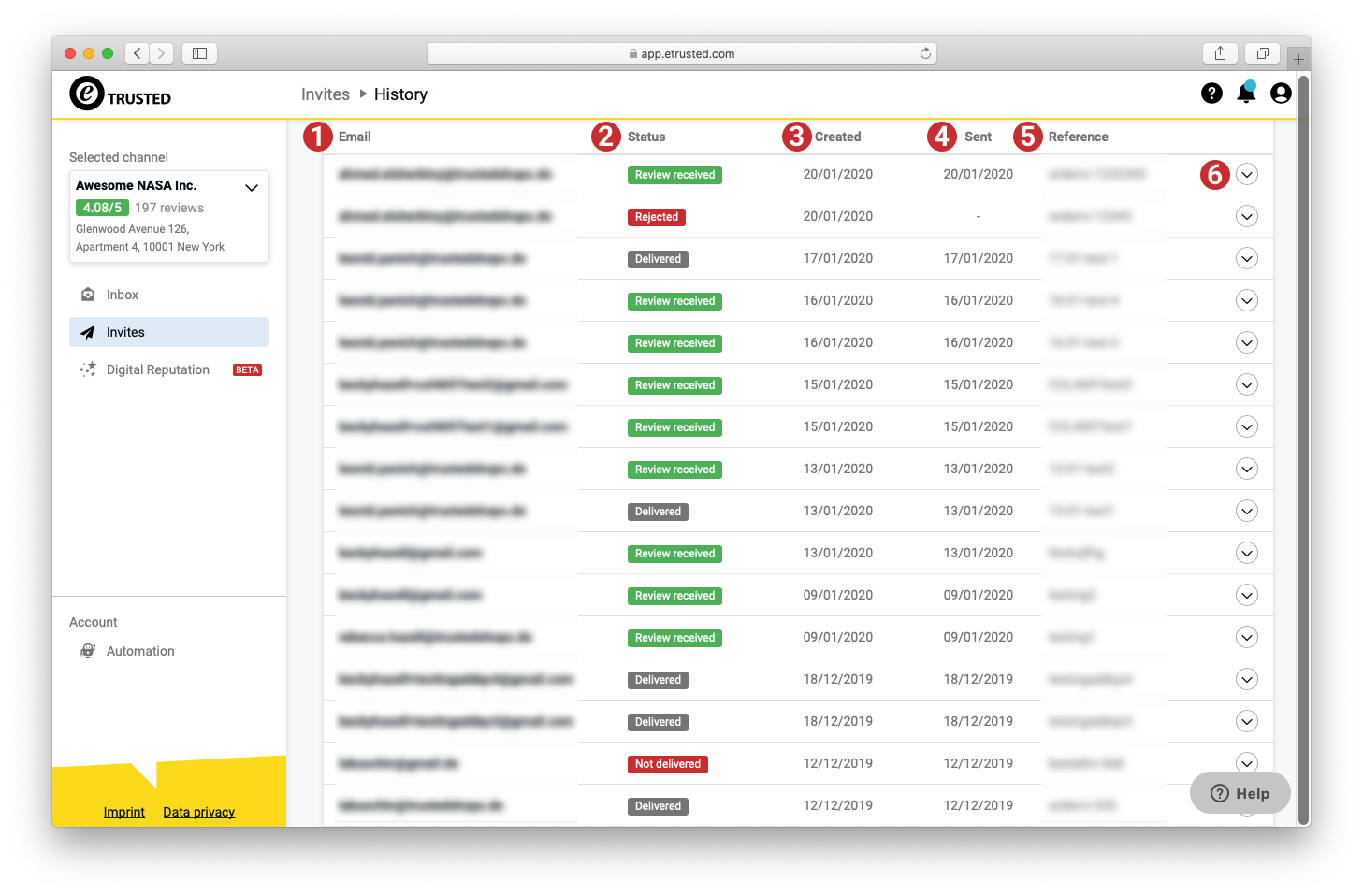Viewport: 1363px width, 896px height.
Task: Open Digital Reputation in the sidebar
Action: 169,369
